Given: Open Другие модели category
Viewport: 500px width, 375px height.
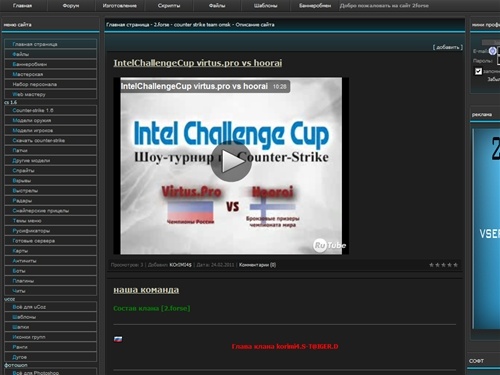Looking at the screenshot, I should tap(51, 160).
